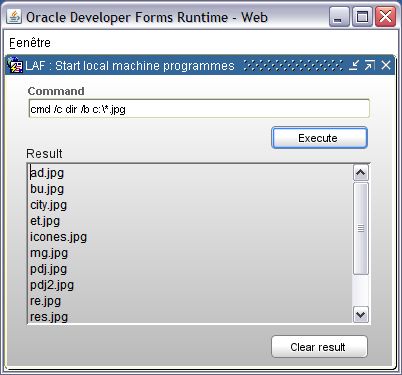The height and width of the screenshot is (375, 402).
Task: Click the Execute button
Action: 319,138
